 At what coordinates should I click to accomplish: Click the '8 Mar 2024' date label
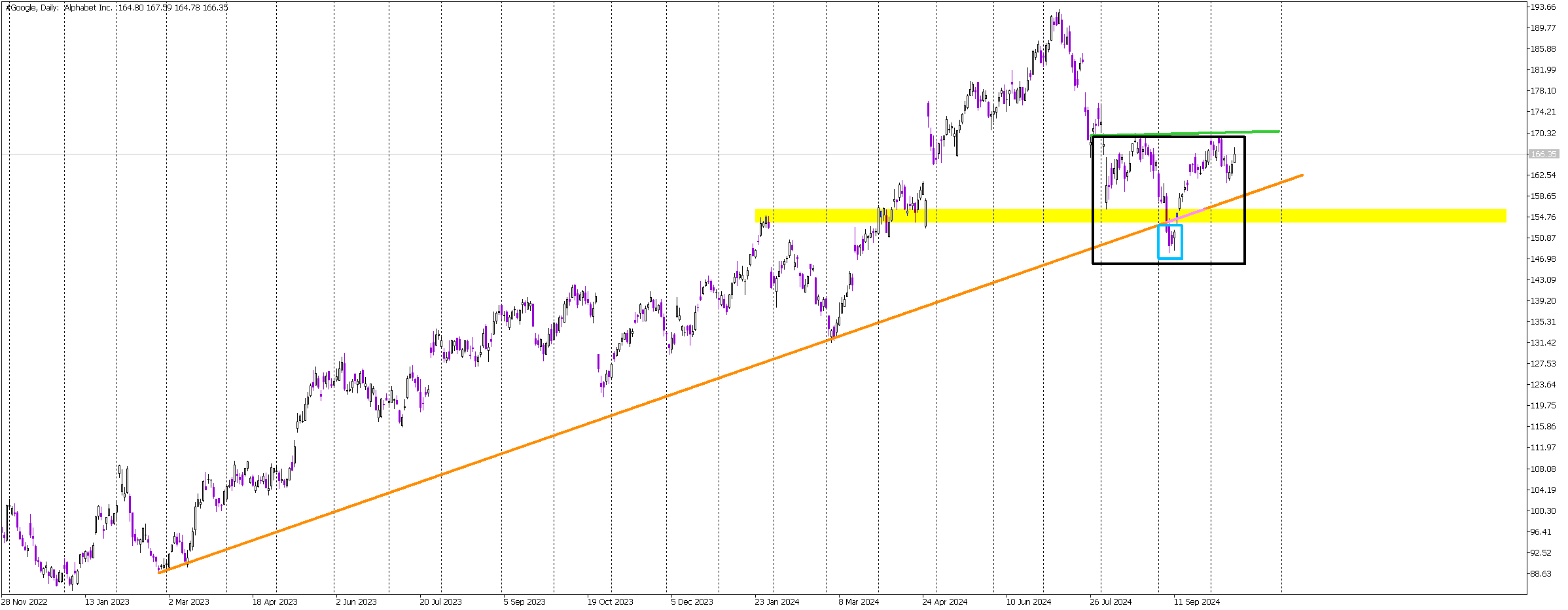[859, 602]
